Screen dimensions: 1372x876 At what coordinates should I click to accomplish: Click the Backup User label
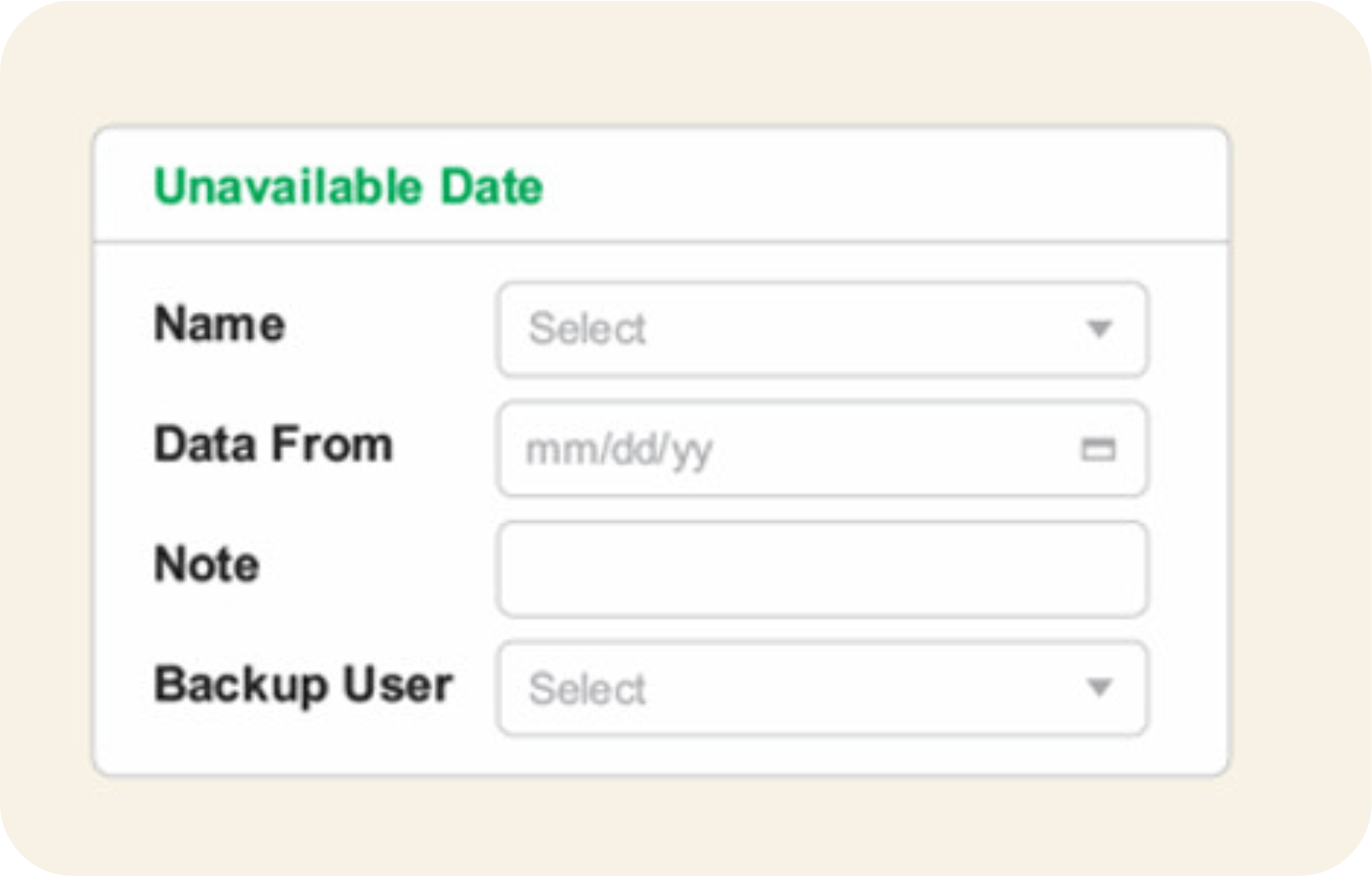(x=304, y=685)
